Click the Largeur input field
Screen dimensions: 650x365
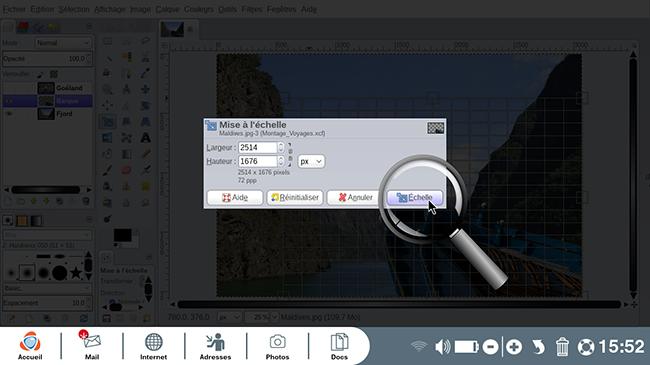click(x=257, y=147)
